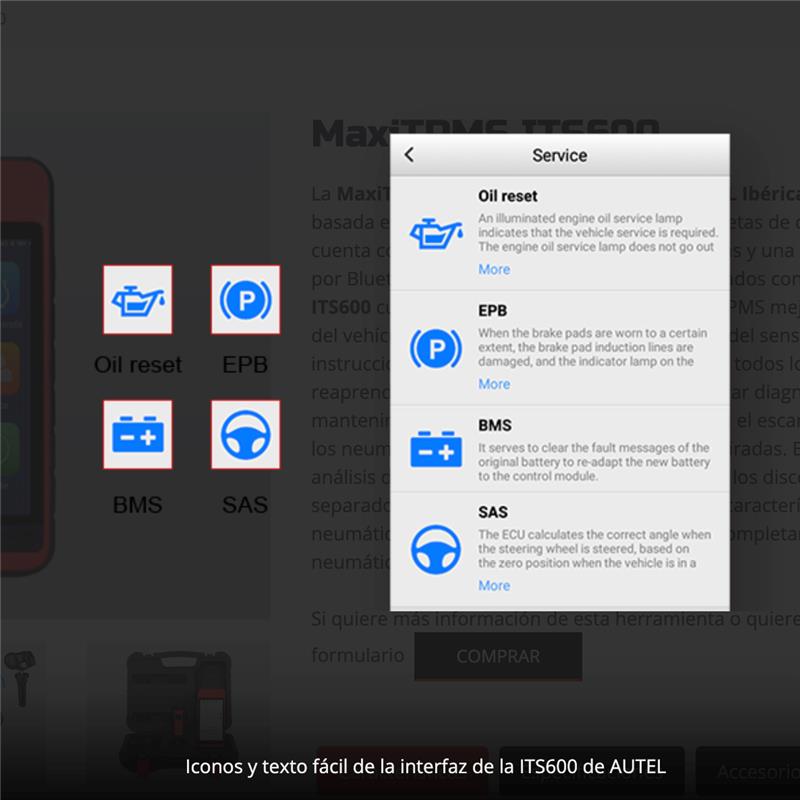This screenshot has height=800, width=800.
Task: Select the bold "Oil reset" heading in Service list
Action: point(508,196)
